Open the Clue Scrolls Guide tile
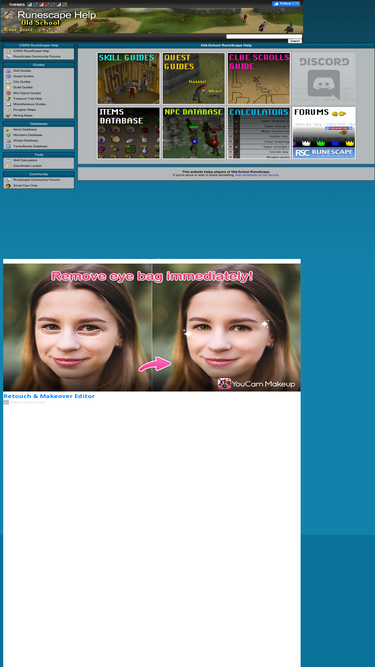The height and width of the screenshot is (667, 375). 259,79
